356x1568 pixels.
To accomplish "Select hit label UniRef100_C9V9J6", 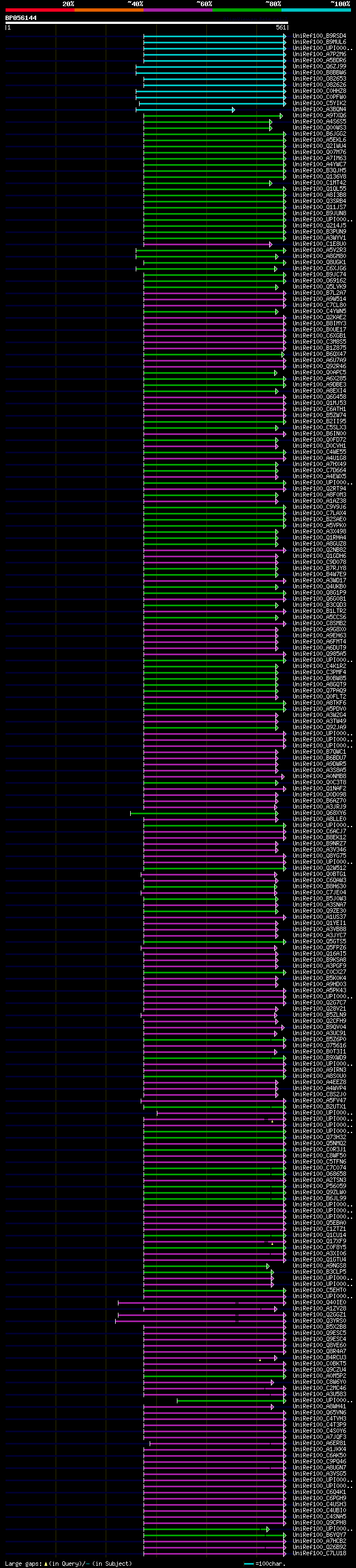I will point(319,506).
